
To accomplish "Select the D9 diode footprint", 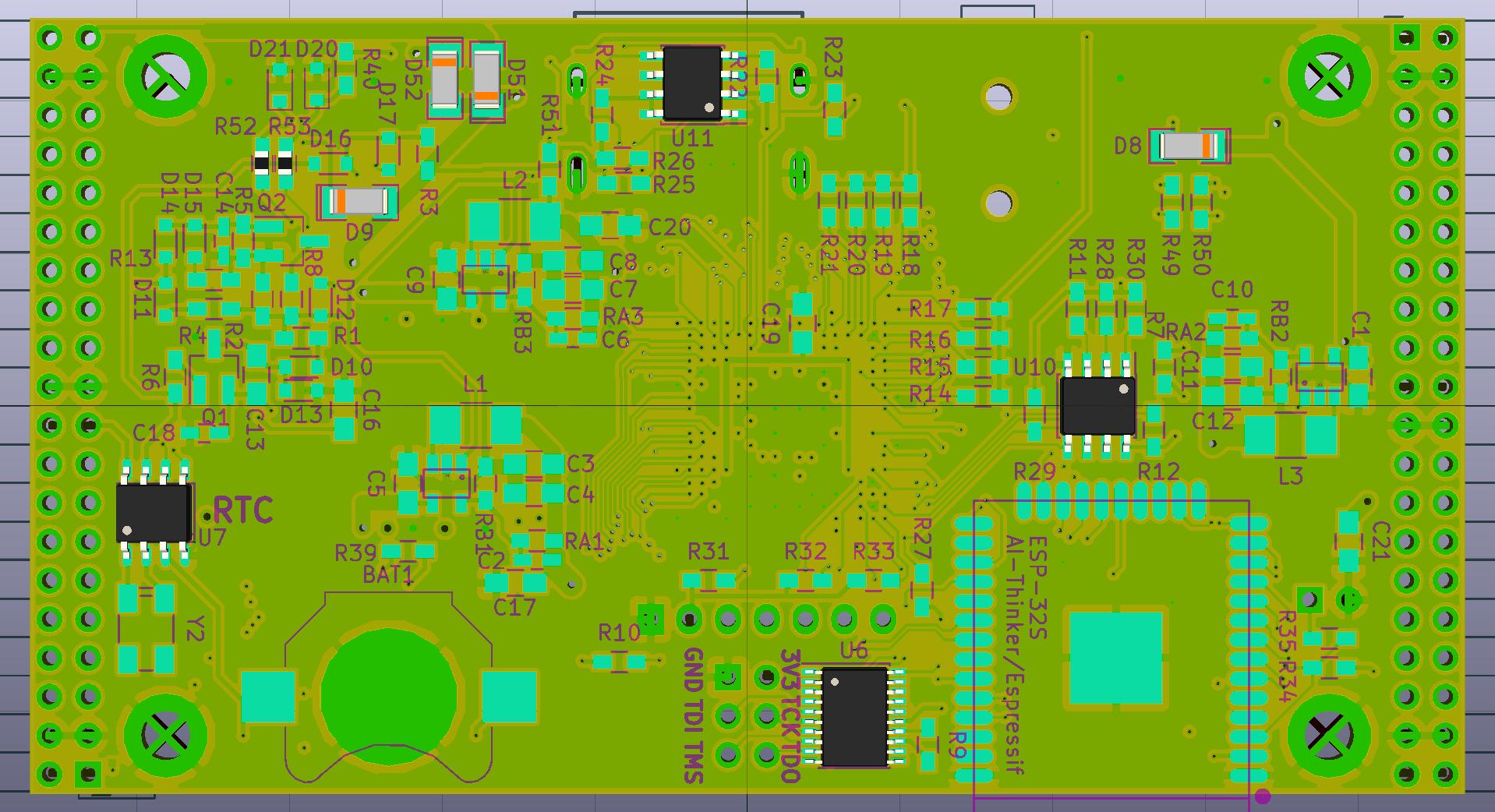I will pos(359,202).
